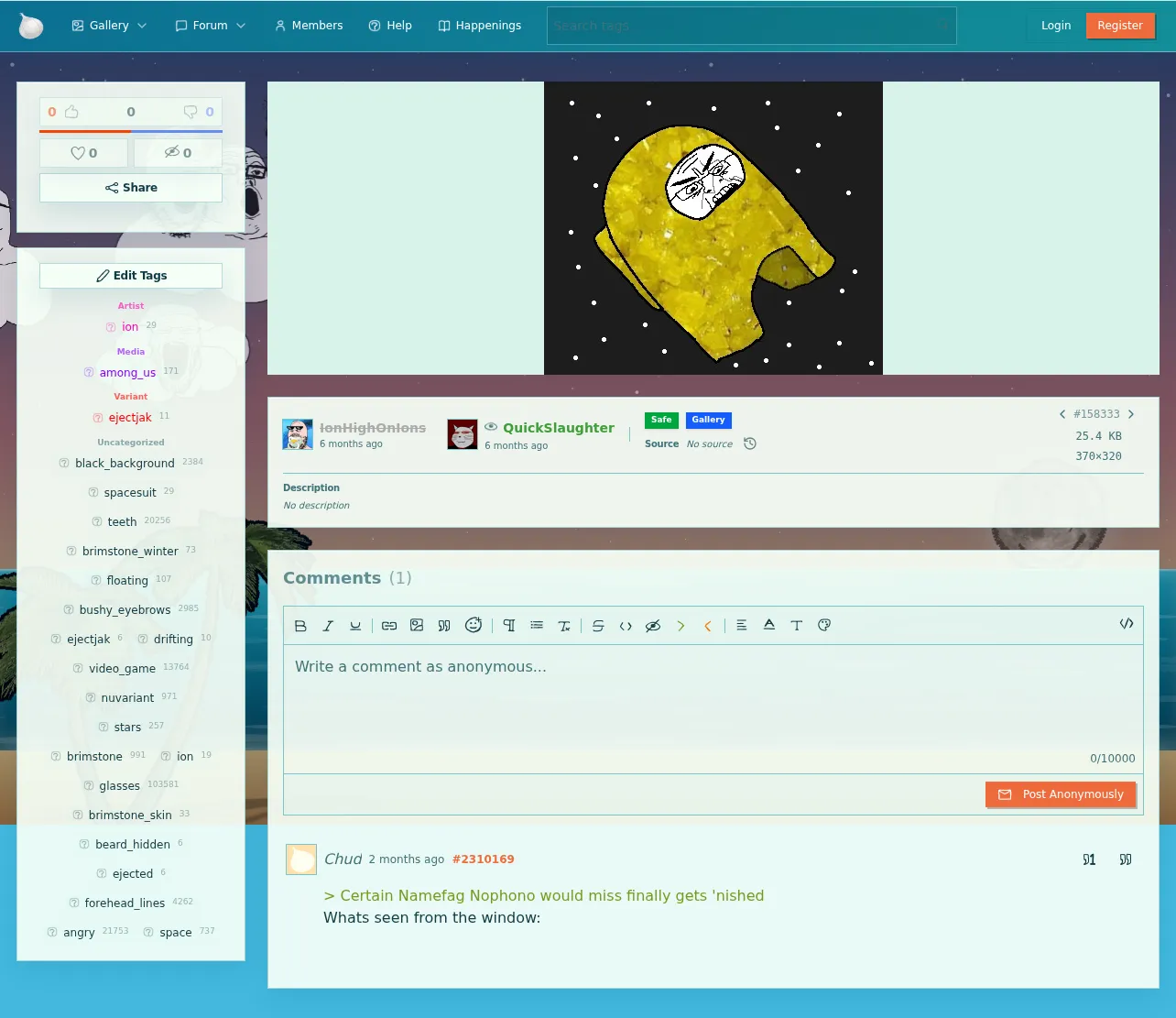Open help for the among_us tag
Image resolution: width=1176 pixels, height=1018 pixels.
[89, 373]
